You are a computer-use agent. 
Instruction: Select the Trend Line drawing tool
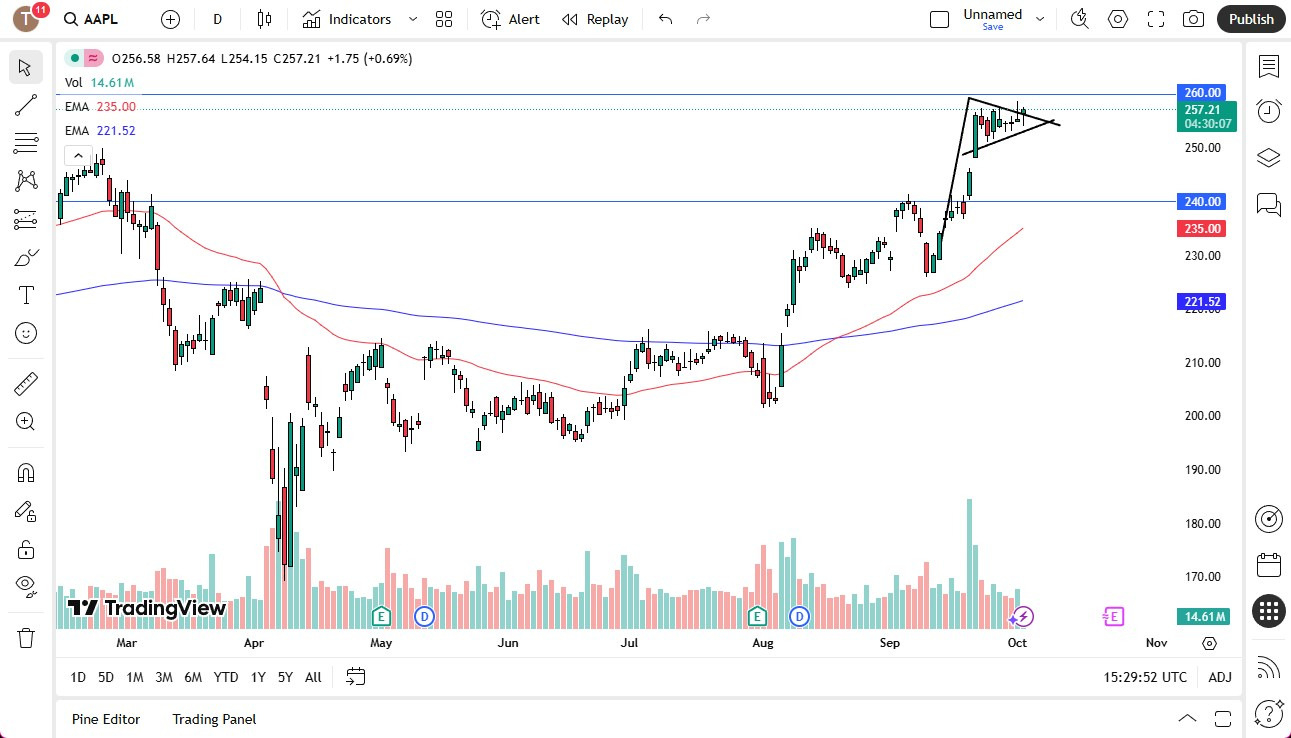(25, 105)
